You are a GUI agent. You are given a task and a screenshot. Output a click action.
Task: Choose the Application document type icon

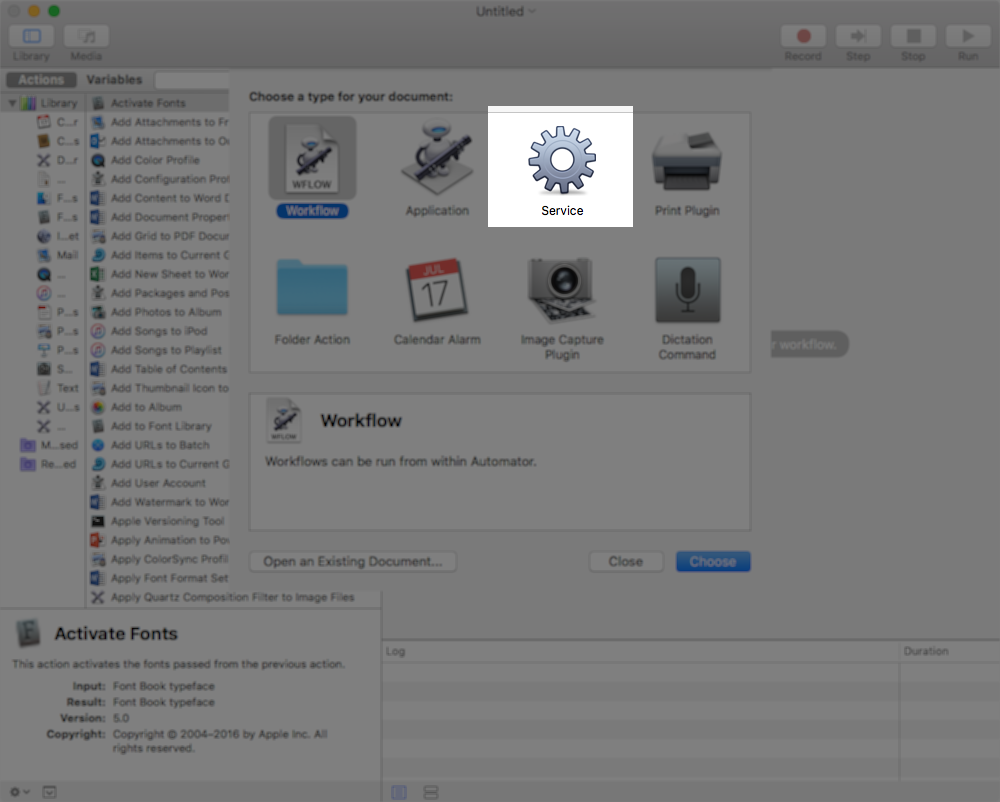(436, 158)
